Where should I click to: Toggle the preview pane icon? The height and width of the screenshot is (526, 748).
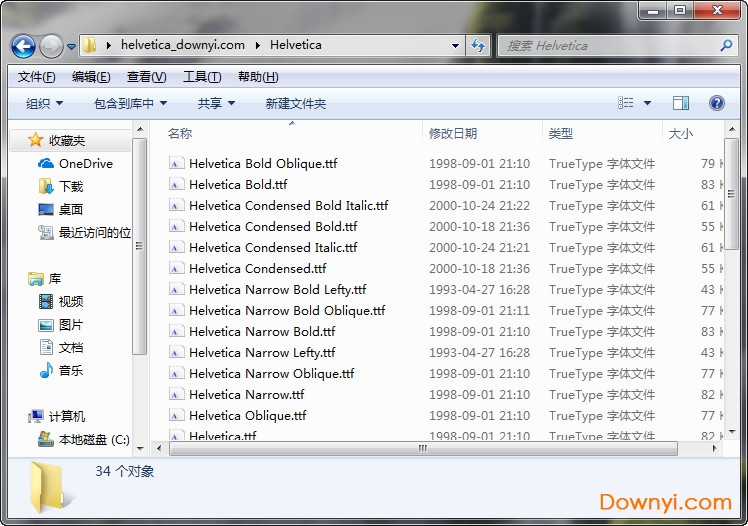coord(681,103)
